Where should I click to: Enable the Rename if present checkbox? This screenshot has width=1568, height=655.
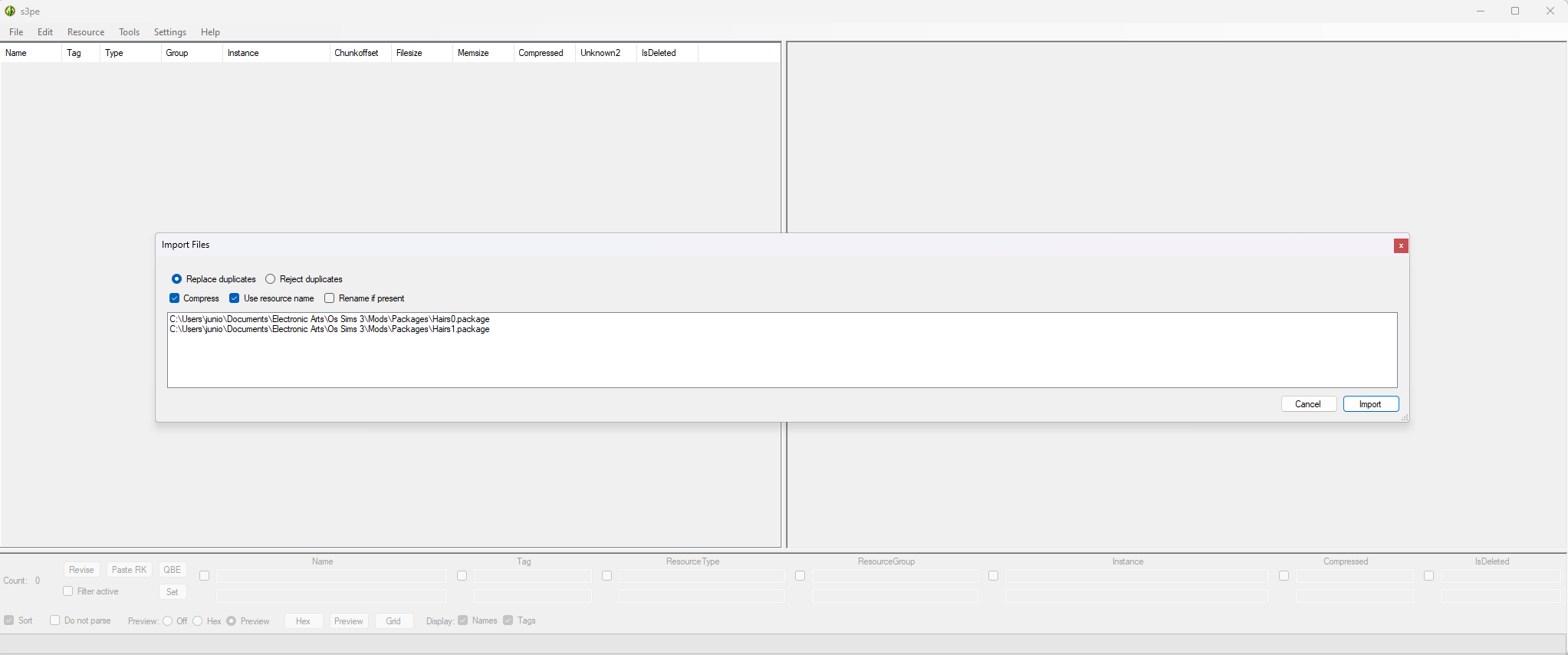click(x=330, y=298)
